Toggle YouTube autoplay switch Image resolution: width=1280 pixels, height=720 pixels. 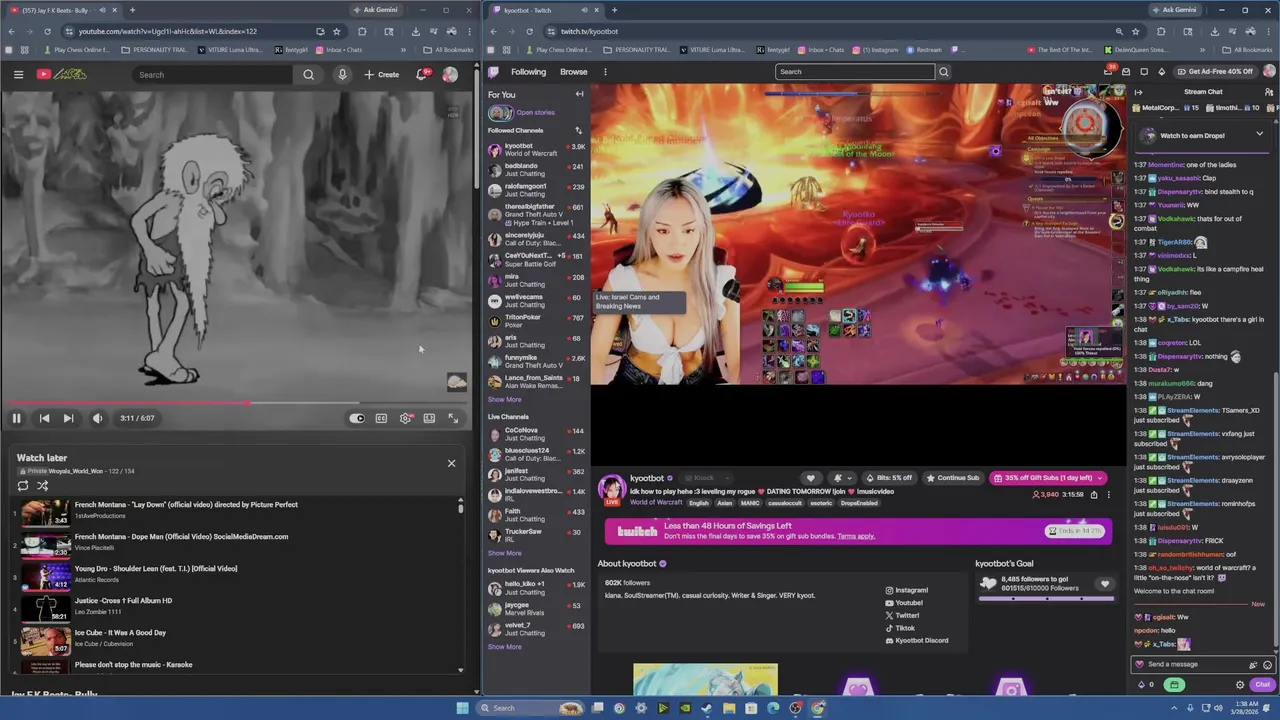(x=357, y=418)
